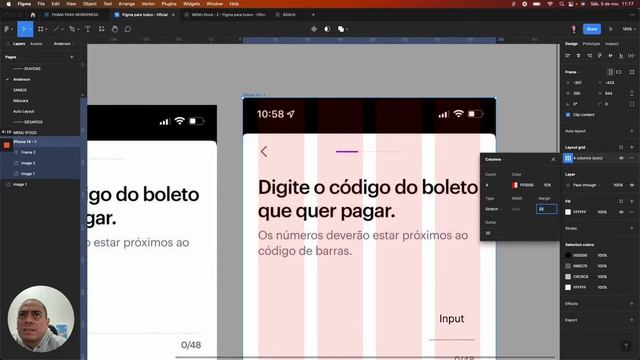Align selection to bottom
640x360 pixels.
coord(621,56)
